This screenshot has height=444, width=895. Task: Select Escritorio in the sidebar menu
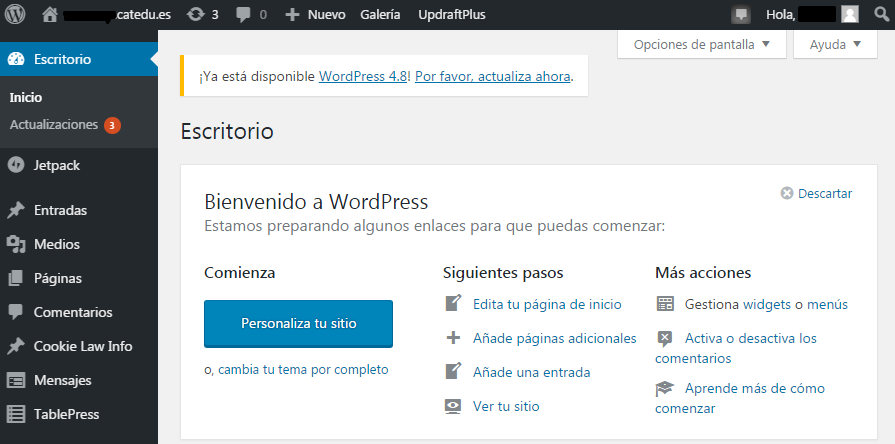click(79, 59)
